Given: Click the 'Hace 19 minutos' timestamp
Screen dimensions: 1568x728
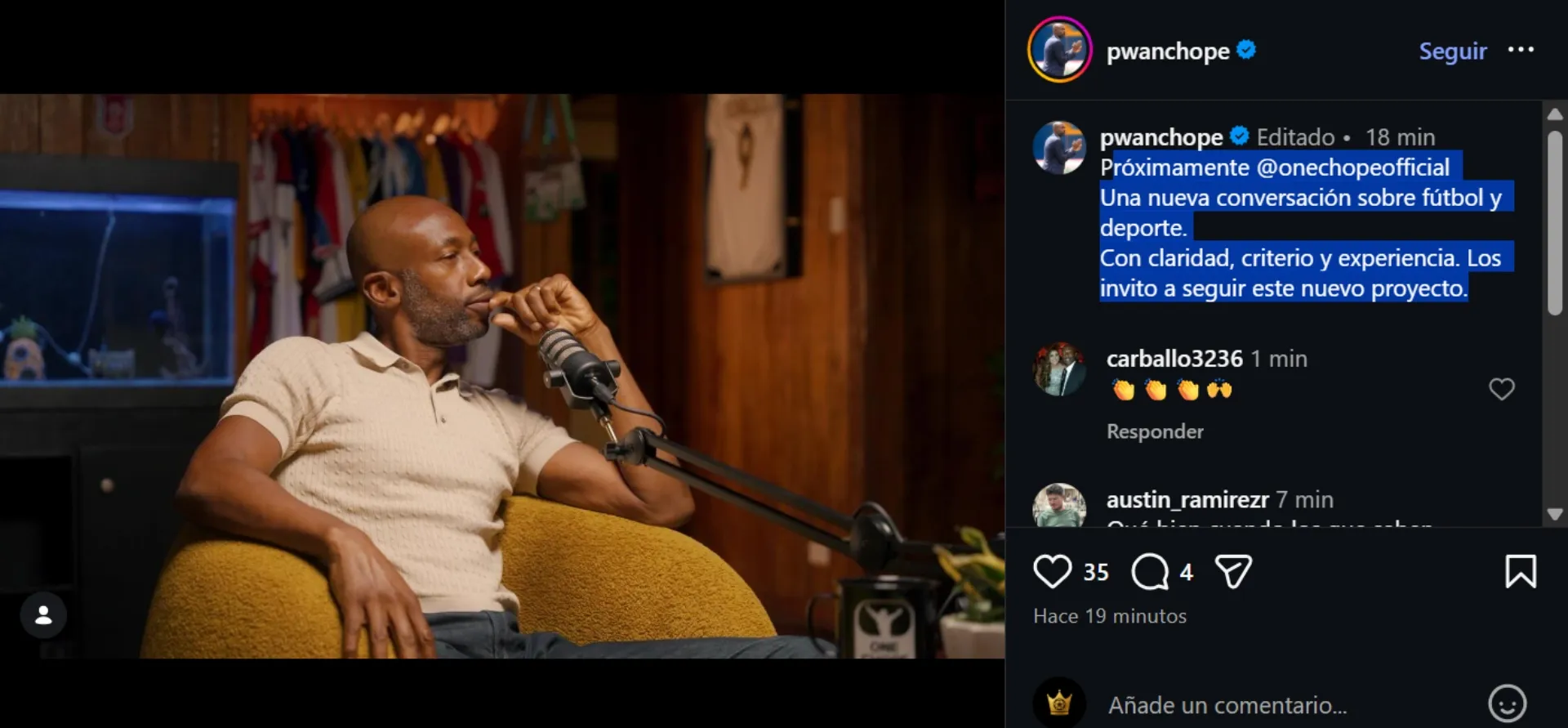Looking at the screenshot, I should click(1110, 616).
